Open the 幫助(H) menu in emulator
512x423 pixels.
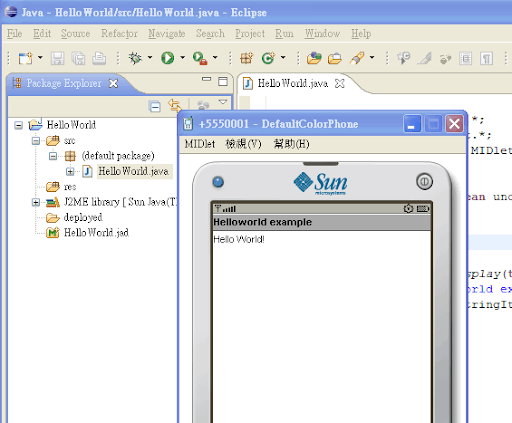pos(292,144)
